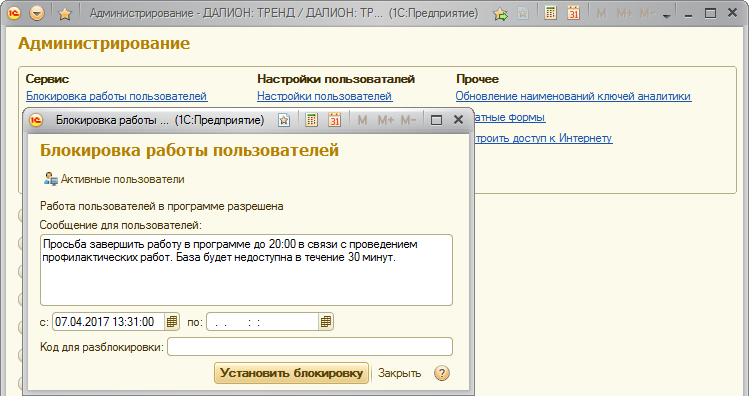Click into the user message text area
The height and width of the screenshot is (396, 749).
click(x=246, y=270)
